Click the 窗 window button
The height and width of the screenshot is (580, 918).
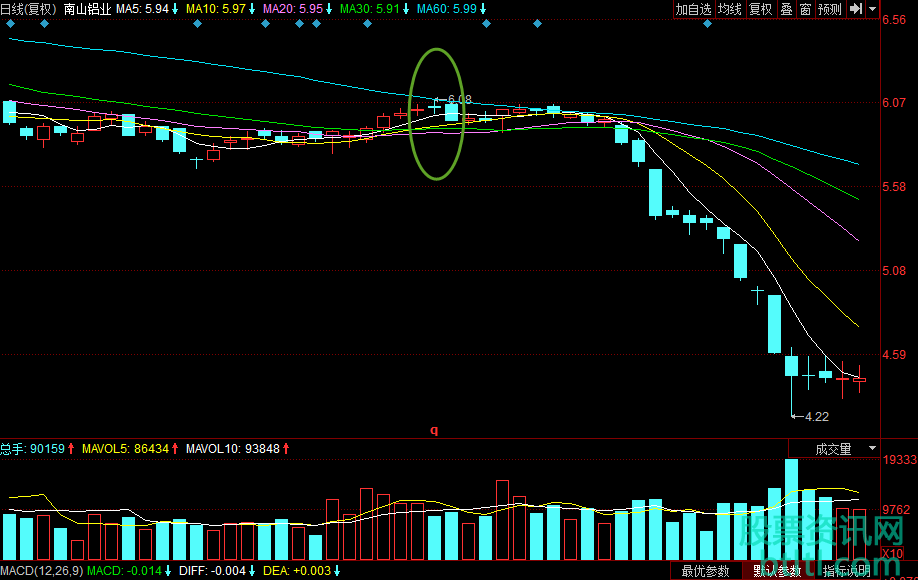[x=806, y=9]
